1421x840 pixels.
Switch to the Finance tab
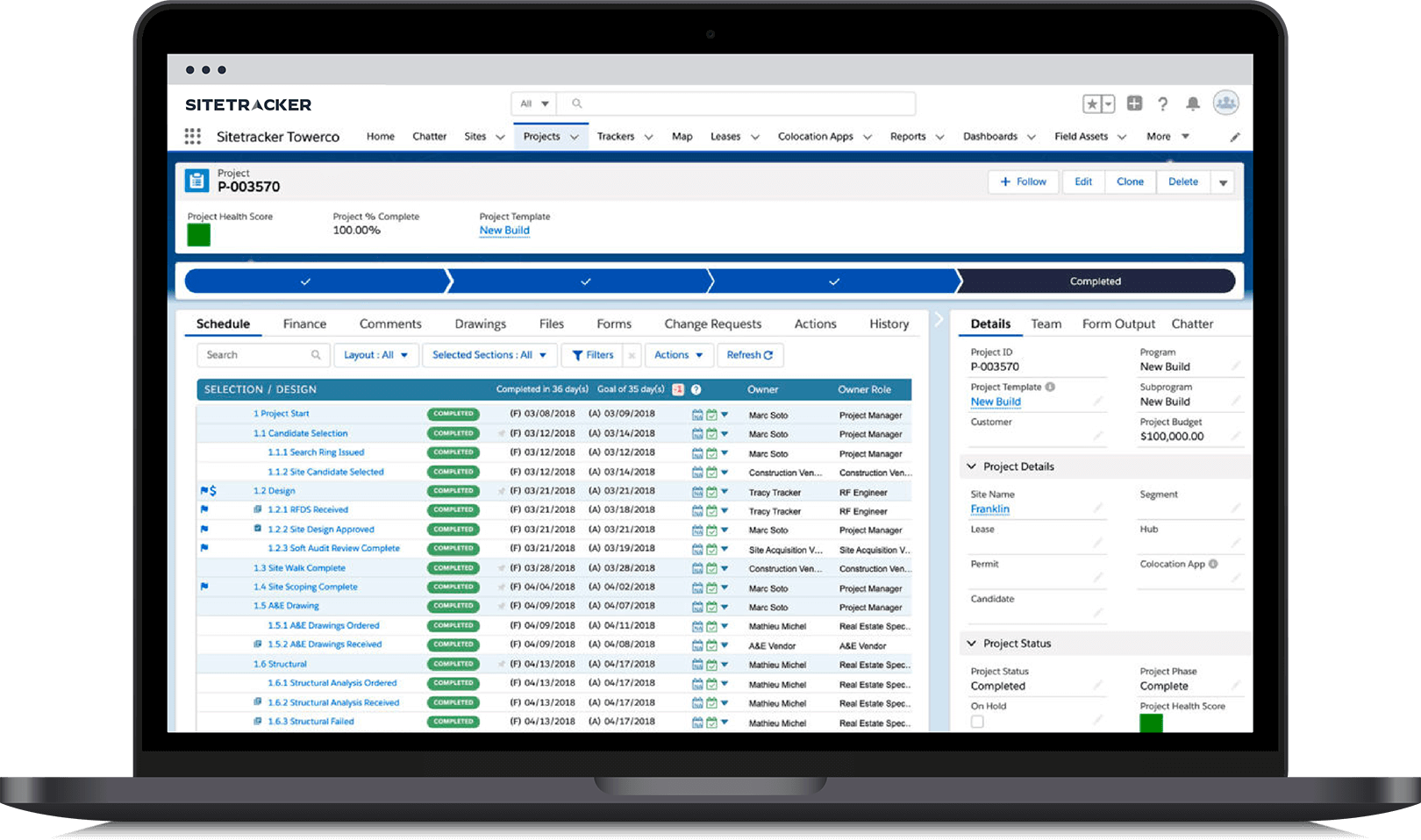(303, 324)
